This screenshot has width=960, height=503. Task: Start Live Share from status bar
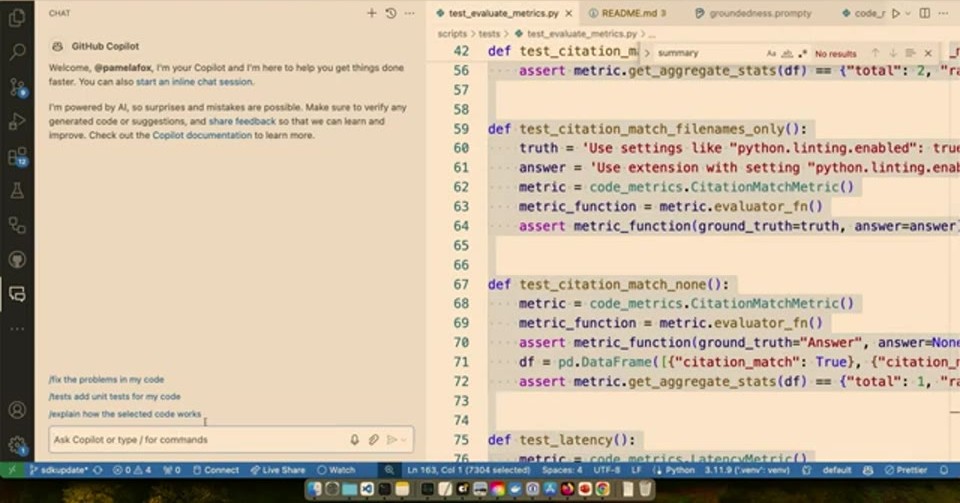(277, 470)
